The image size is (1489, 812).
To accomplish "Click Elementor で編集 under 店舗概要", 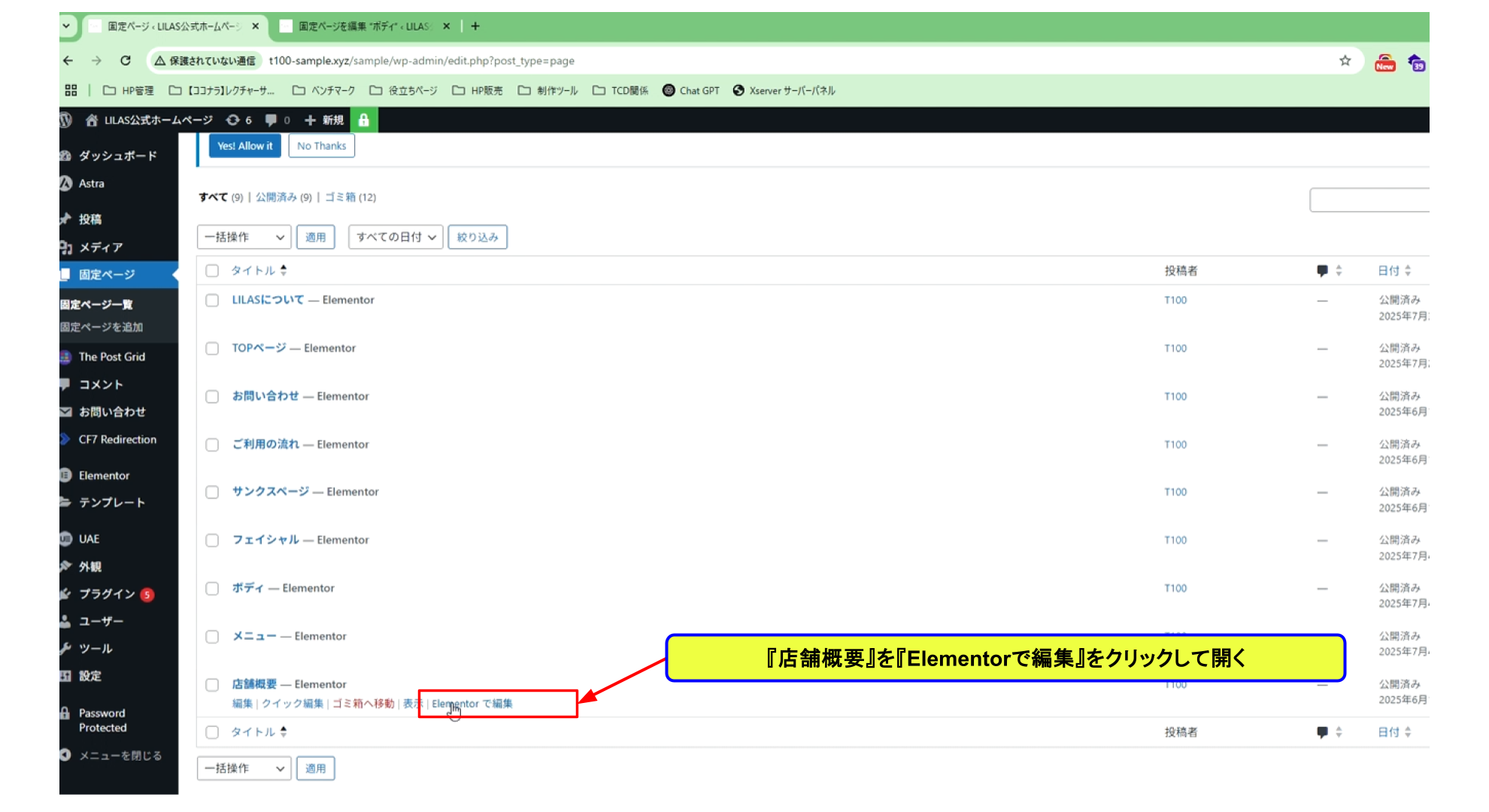I will [472, 704].
